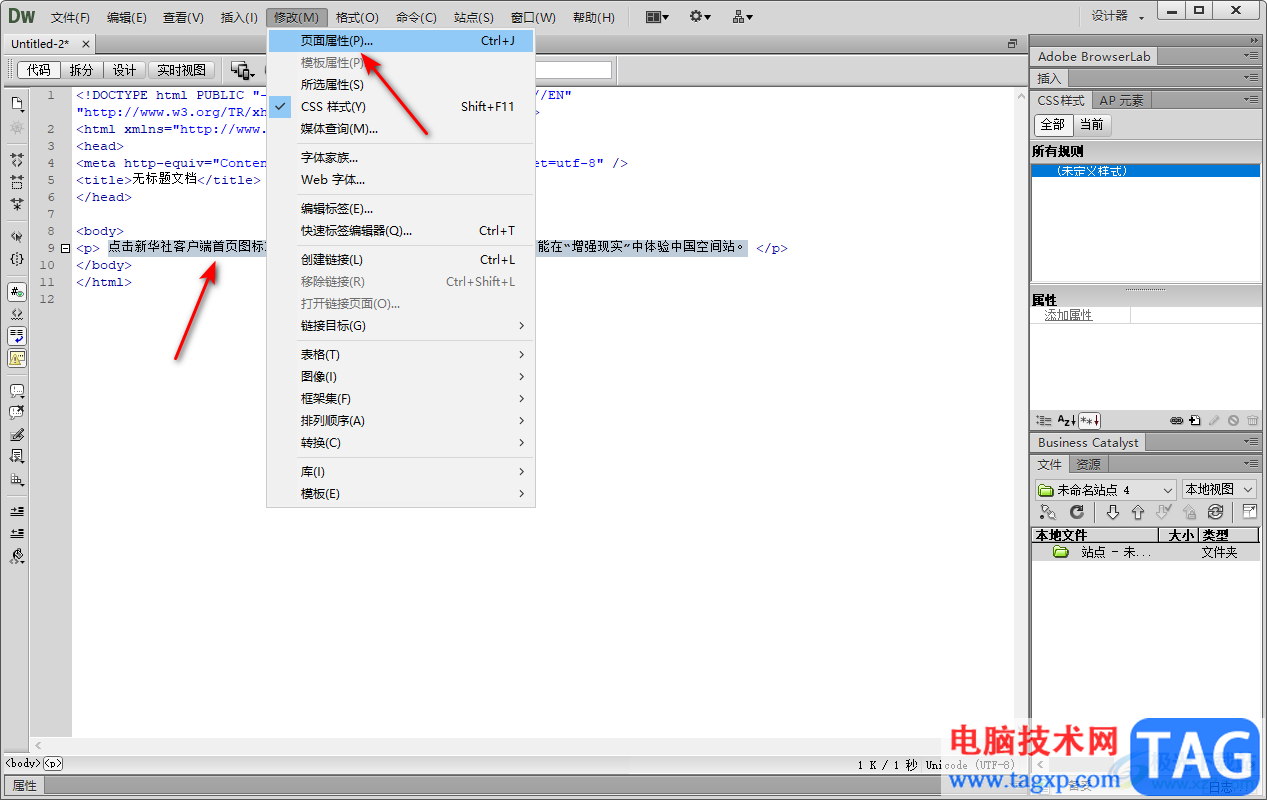This screenshot has width=1267, height=800.
Task: Expand 转换(C) submenu
Action: click(400, 443)
